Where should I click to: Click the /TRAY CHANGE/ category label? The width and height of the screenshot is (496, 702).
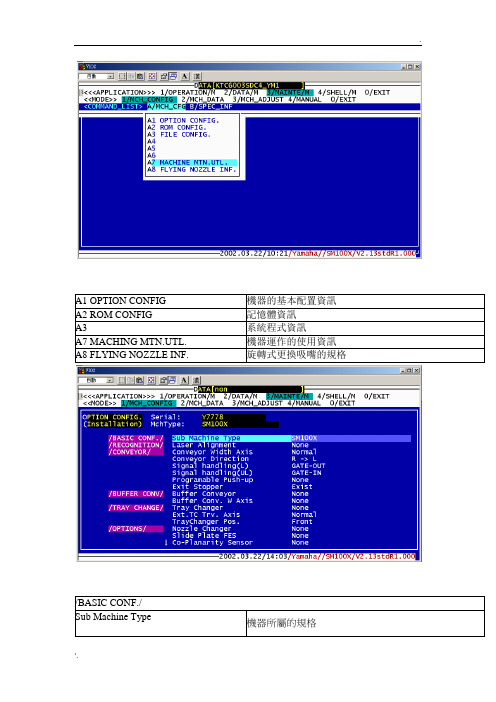point(136,508)
